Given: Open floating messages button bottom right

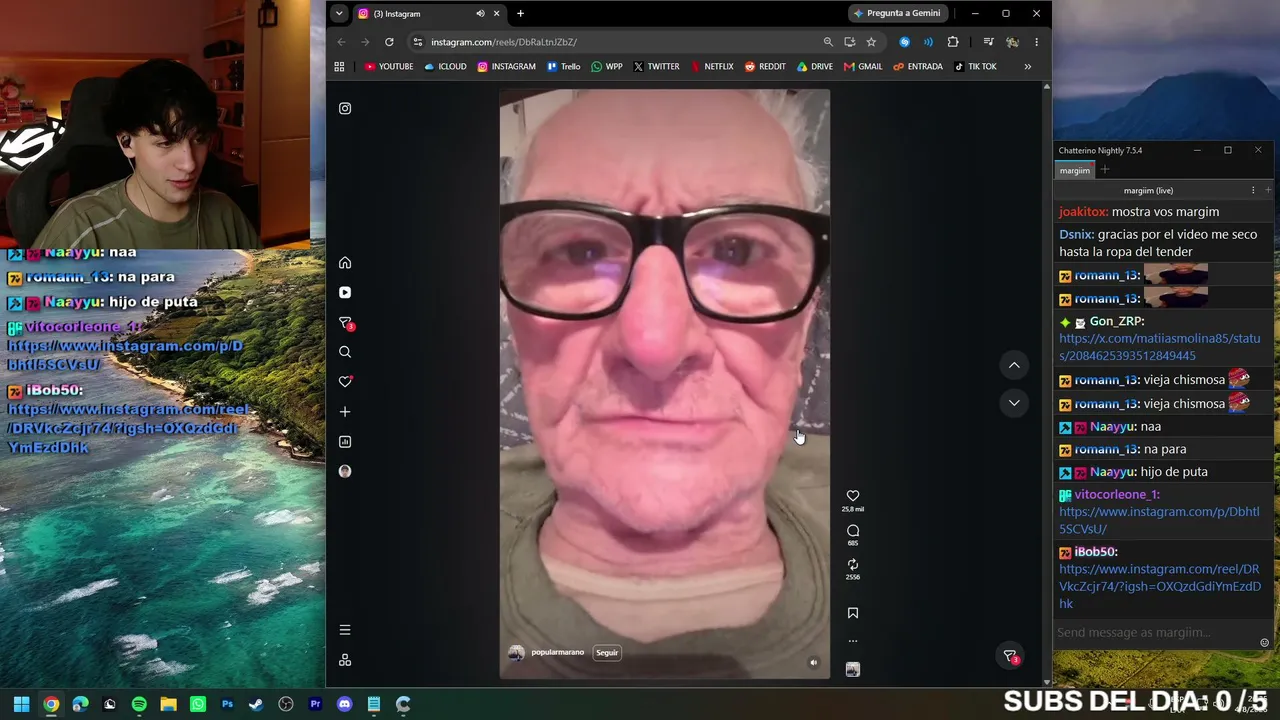Looking at the screenshot, I should click(1011, 656).
